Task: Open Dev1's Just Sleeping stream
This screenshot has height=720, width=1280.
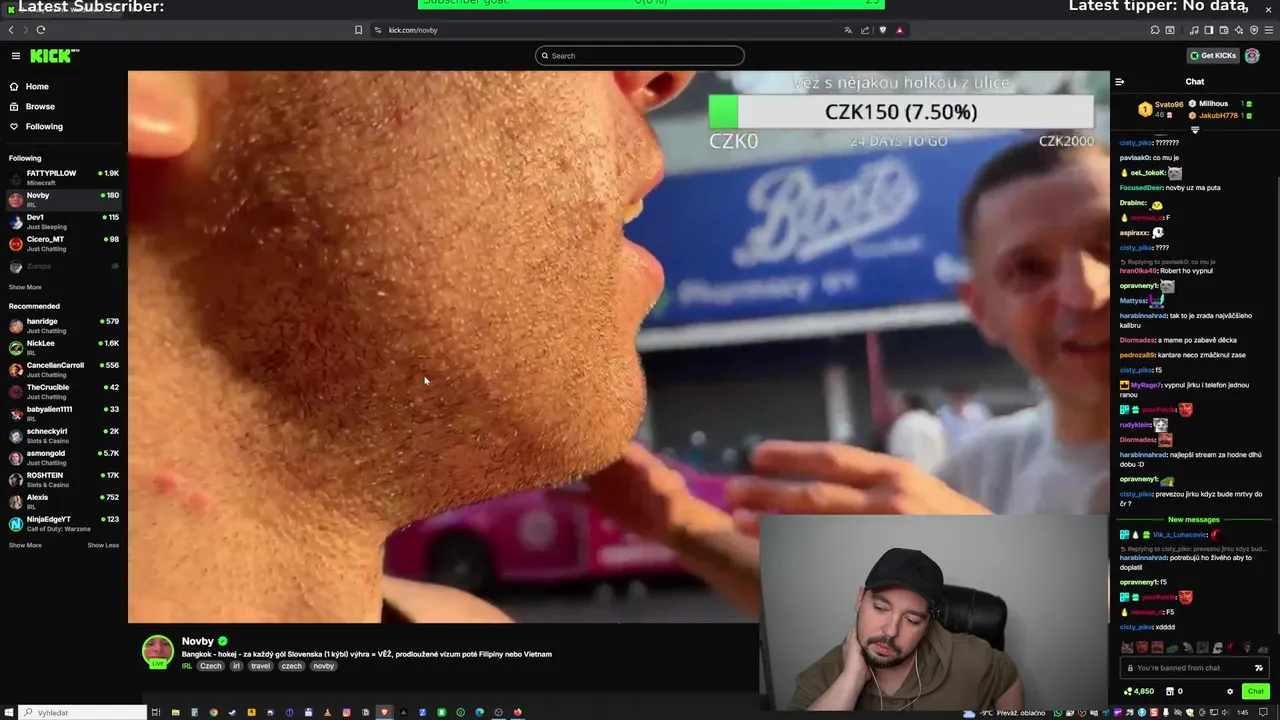Action: [64, 221]
